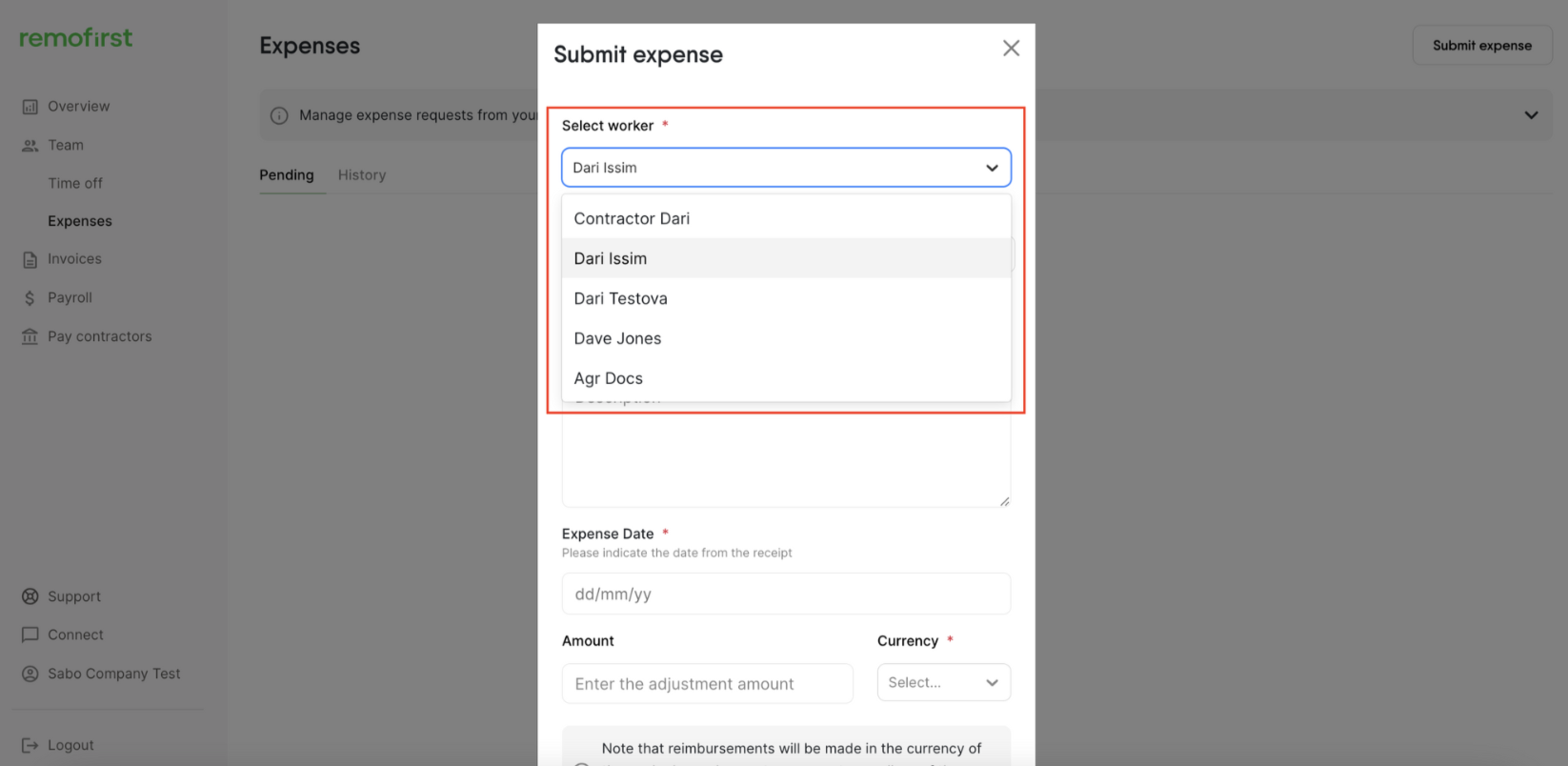Click the Connect chat bubble icon
Viewport: 1568px width, 766px height.
click(30, 635)
